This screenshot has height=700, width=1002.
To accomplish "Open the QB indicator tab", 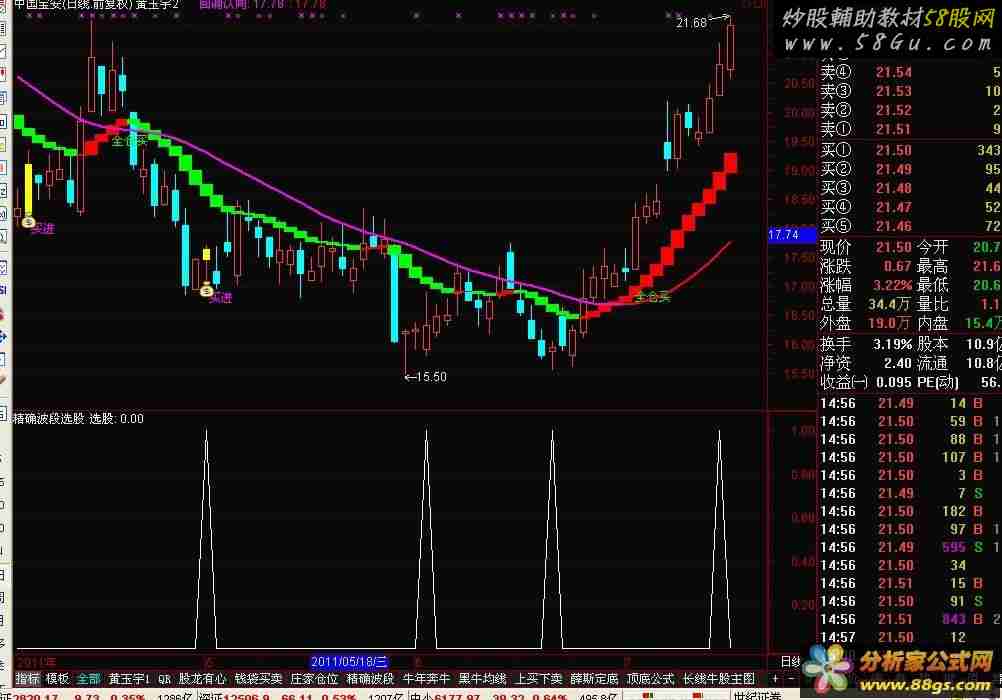I will click(164, 678).
